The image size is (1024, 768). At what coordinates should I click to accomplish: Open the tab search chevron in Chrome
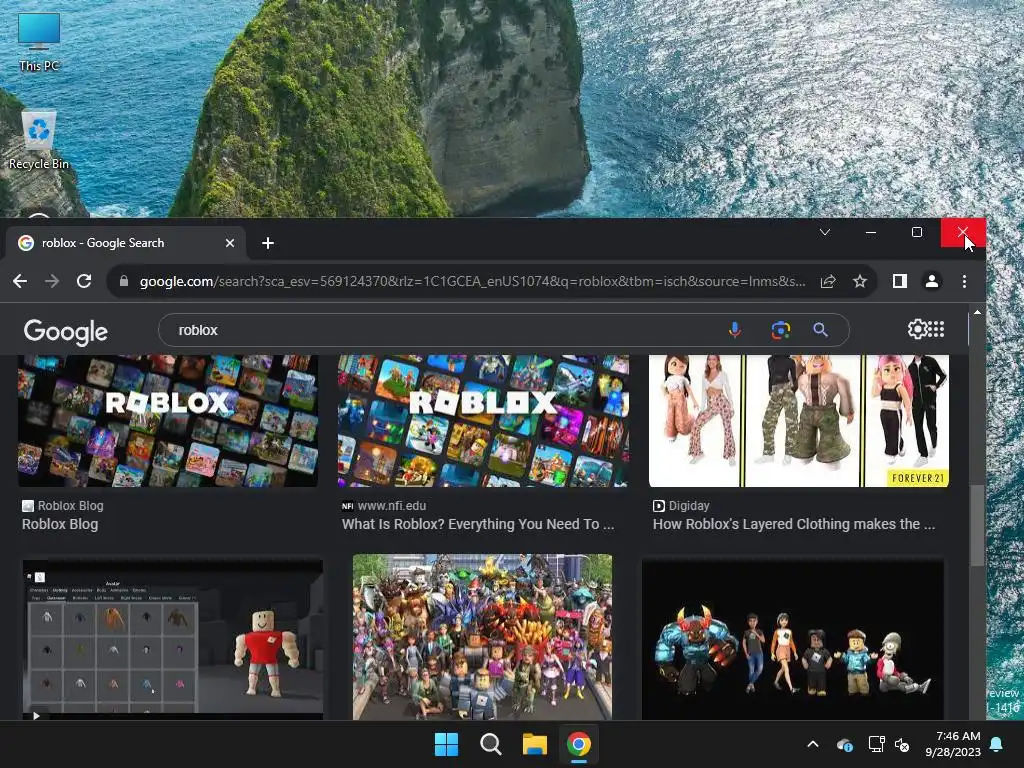825,232
